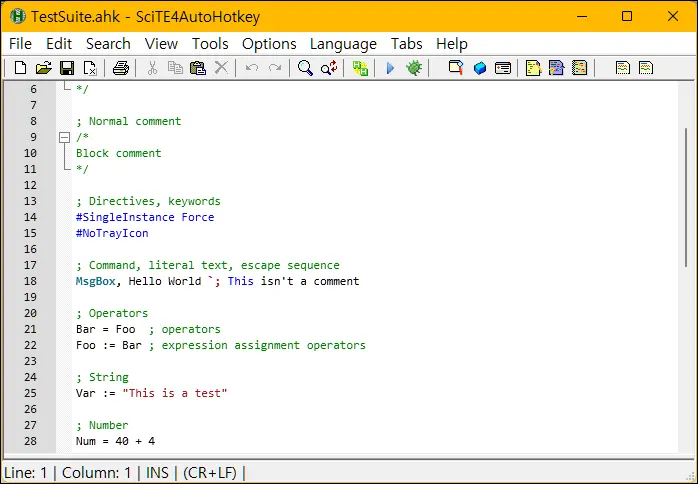Screen dimensions: 698x484
Task: Click 'Num = 40 + 4' line
Action: 115,441
